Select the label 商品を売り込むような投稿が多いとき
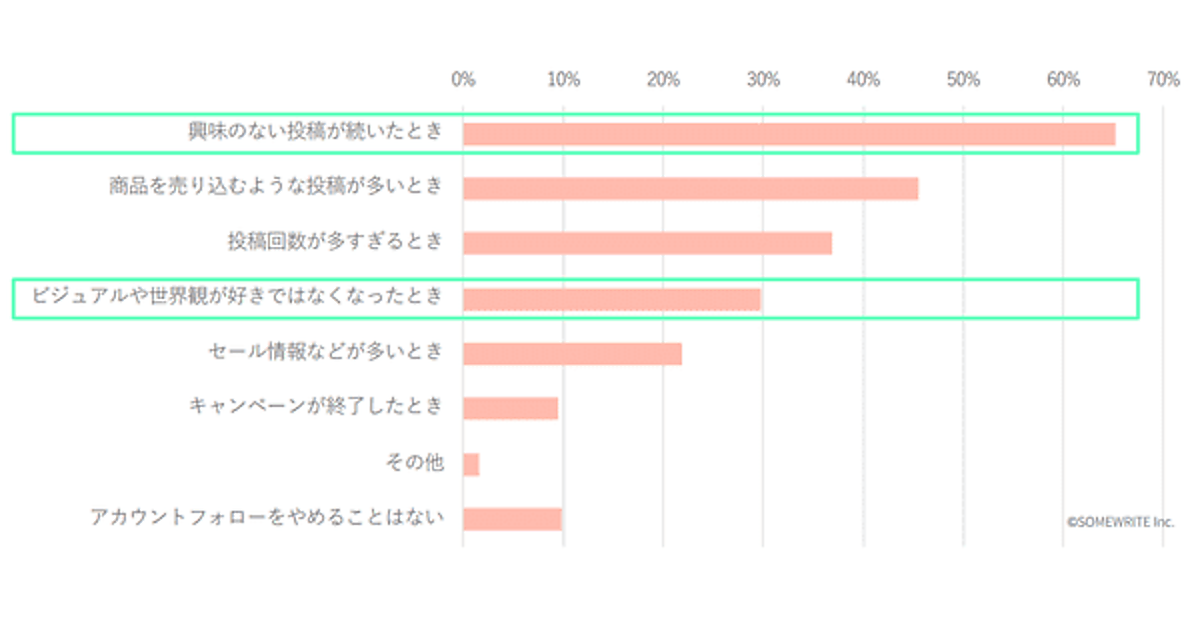Screen dimensions: 1200x630 click(275, 186)
